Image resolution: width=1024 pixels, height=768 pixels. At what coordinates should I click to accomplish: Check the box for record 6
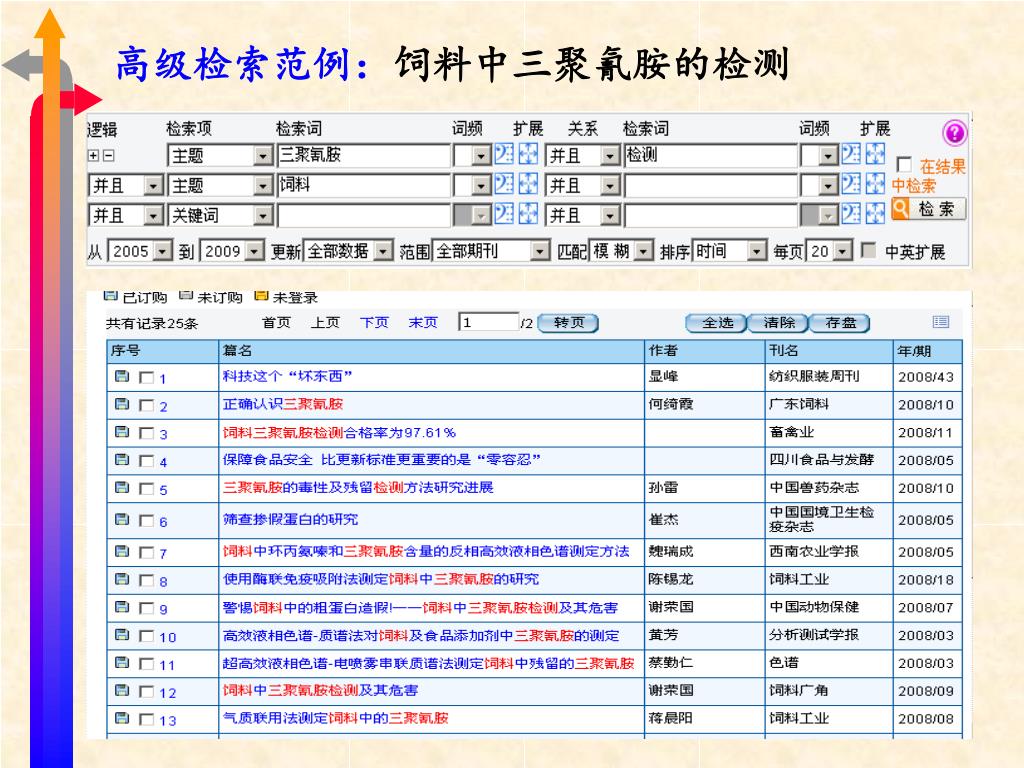pos(147,520)
